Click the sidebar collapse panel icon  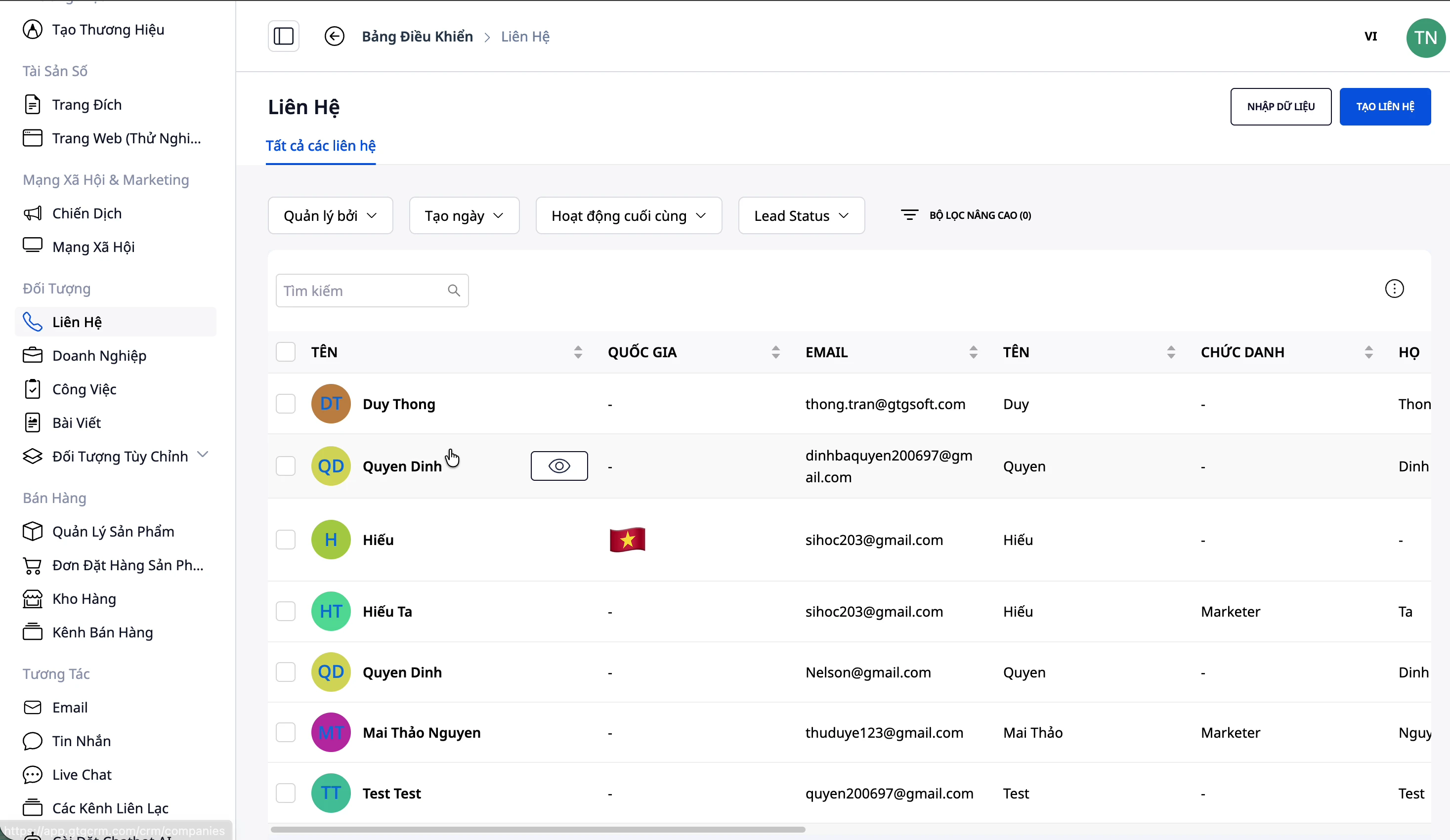(x=283, y=36)
